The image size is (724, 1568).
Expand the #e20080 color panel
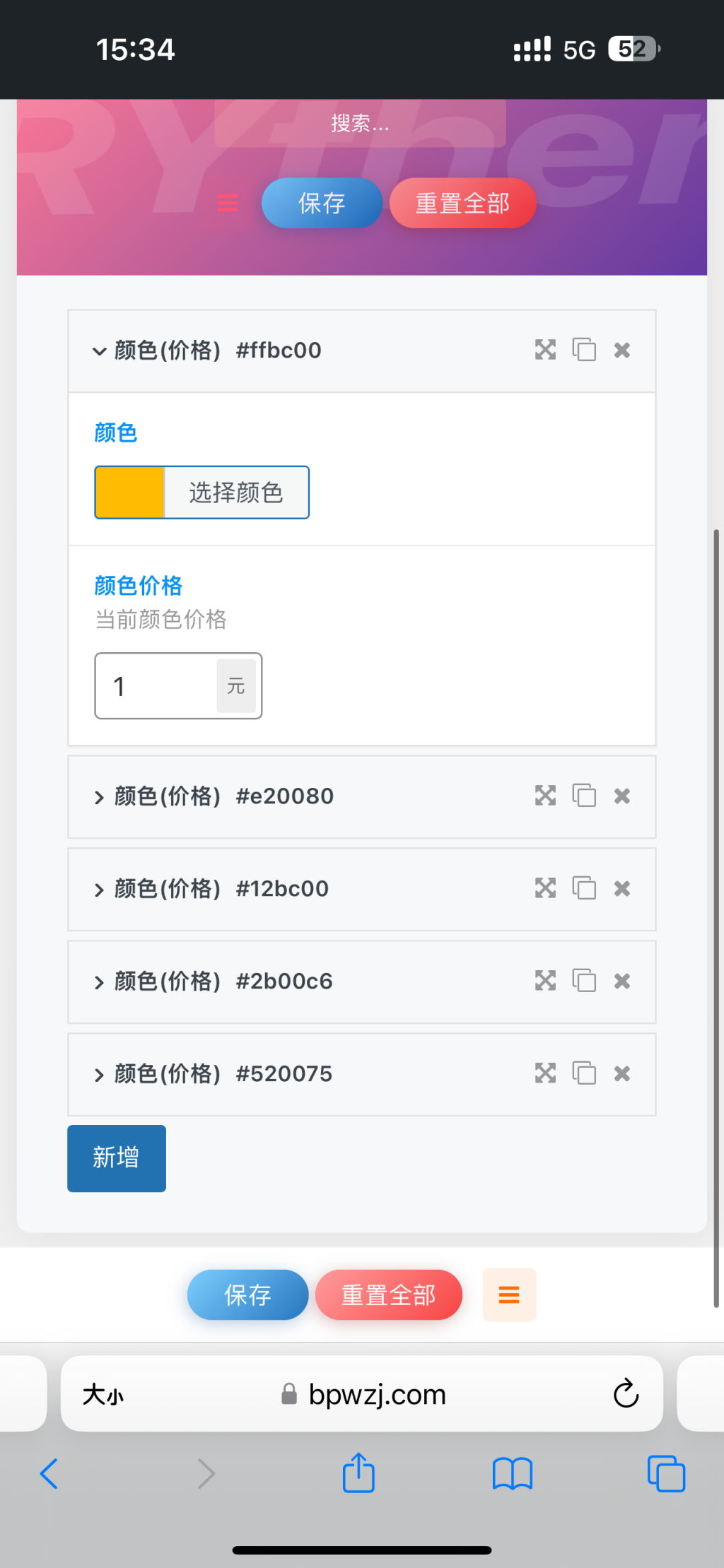click(100, 797)
